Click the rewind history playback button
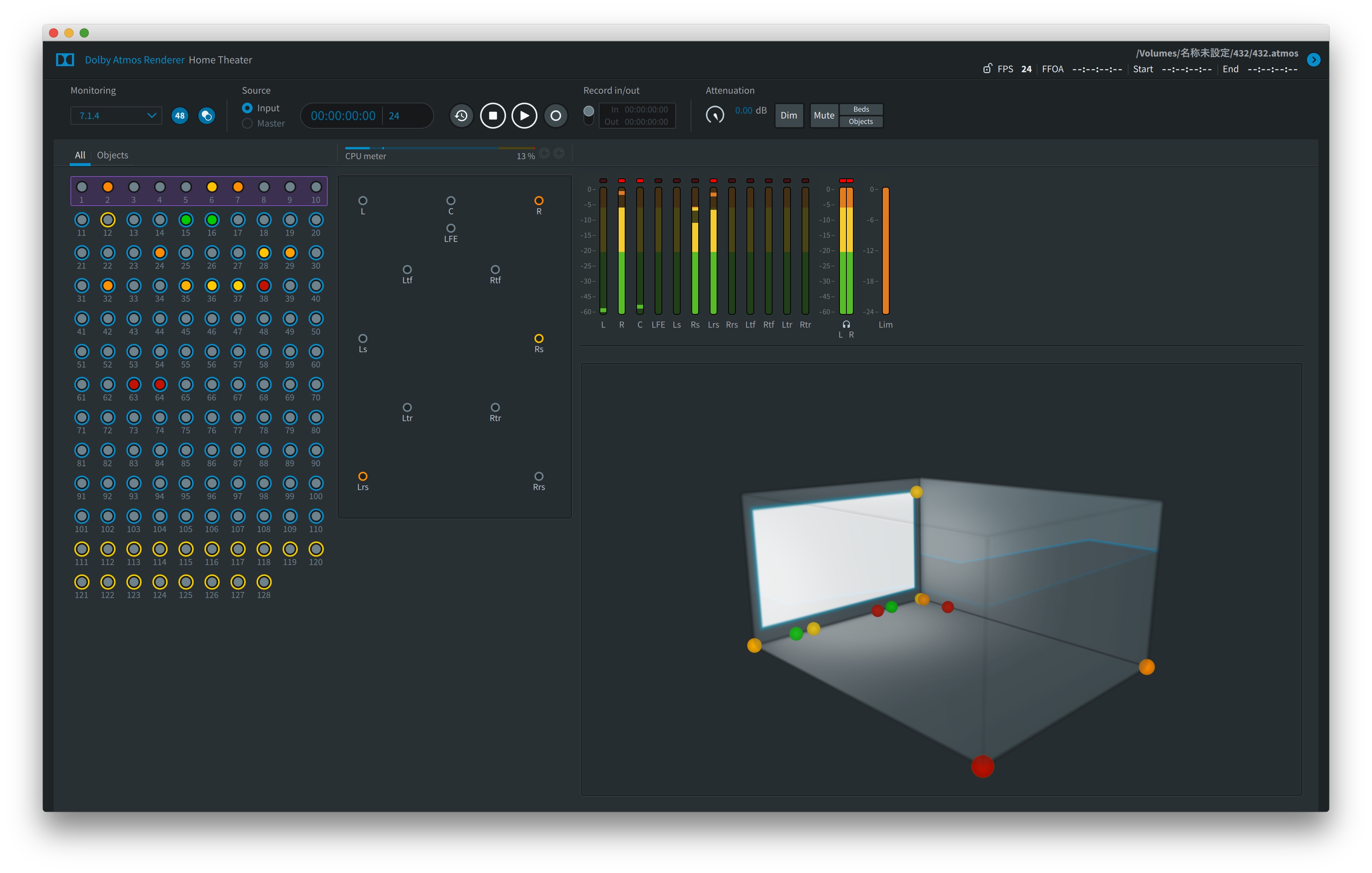 [462, 116]
